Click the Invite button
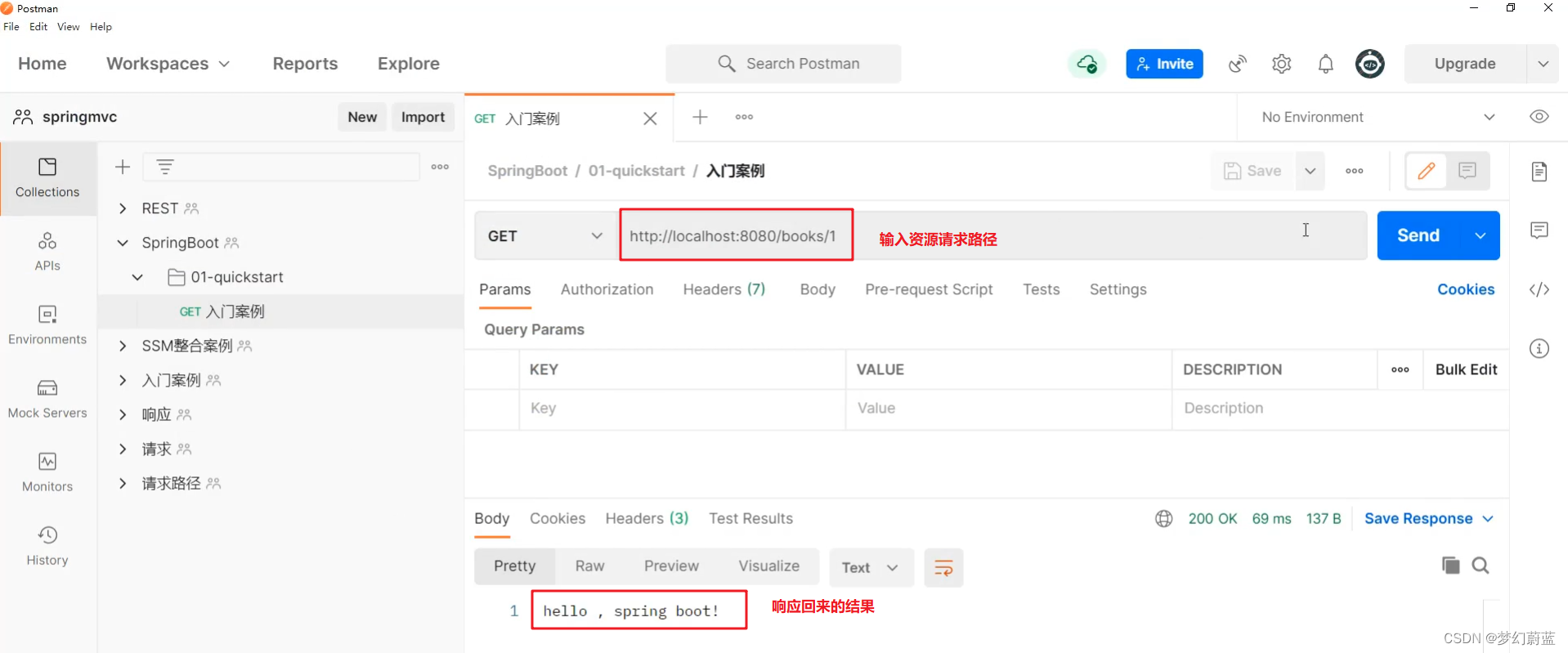This screenshot has height=653, width=1568. pos(1164,64)
